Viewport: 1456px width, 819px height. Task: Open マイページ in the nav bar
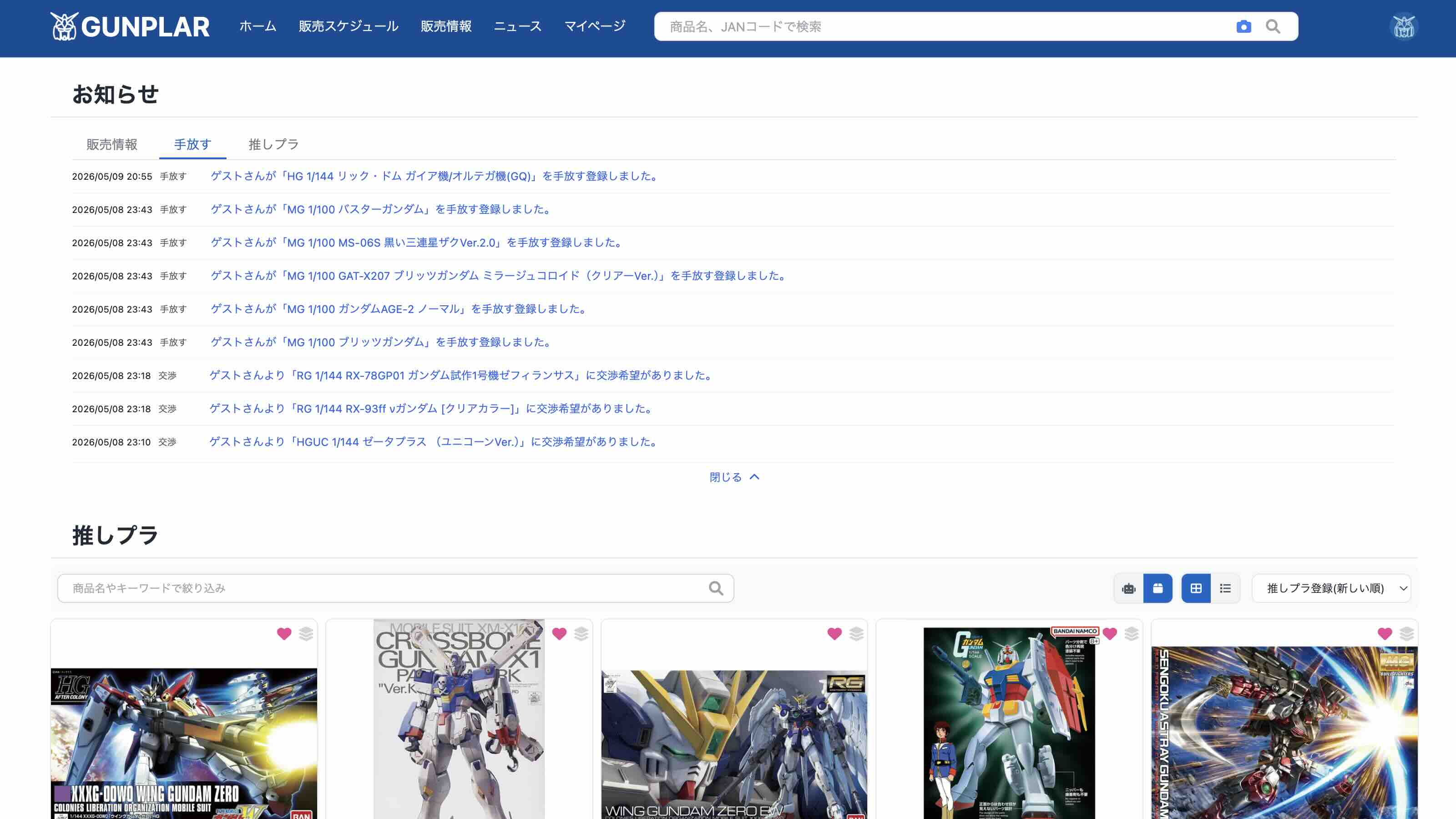tap(595, 26)
